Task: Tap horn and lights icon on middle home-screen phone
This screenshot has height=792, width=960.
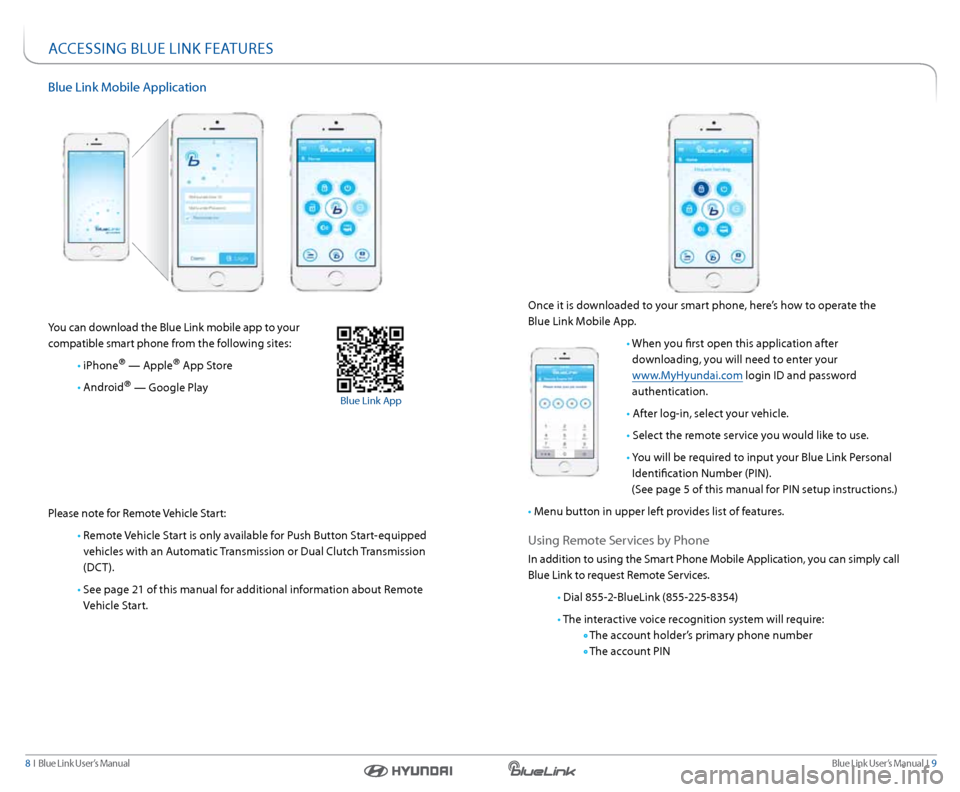Action: [324, 228]
